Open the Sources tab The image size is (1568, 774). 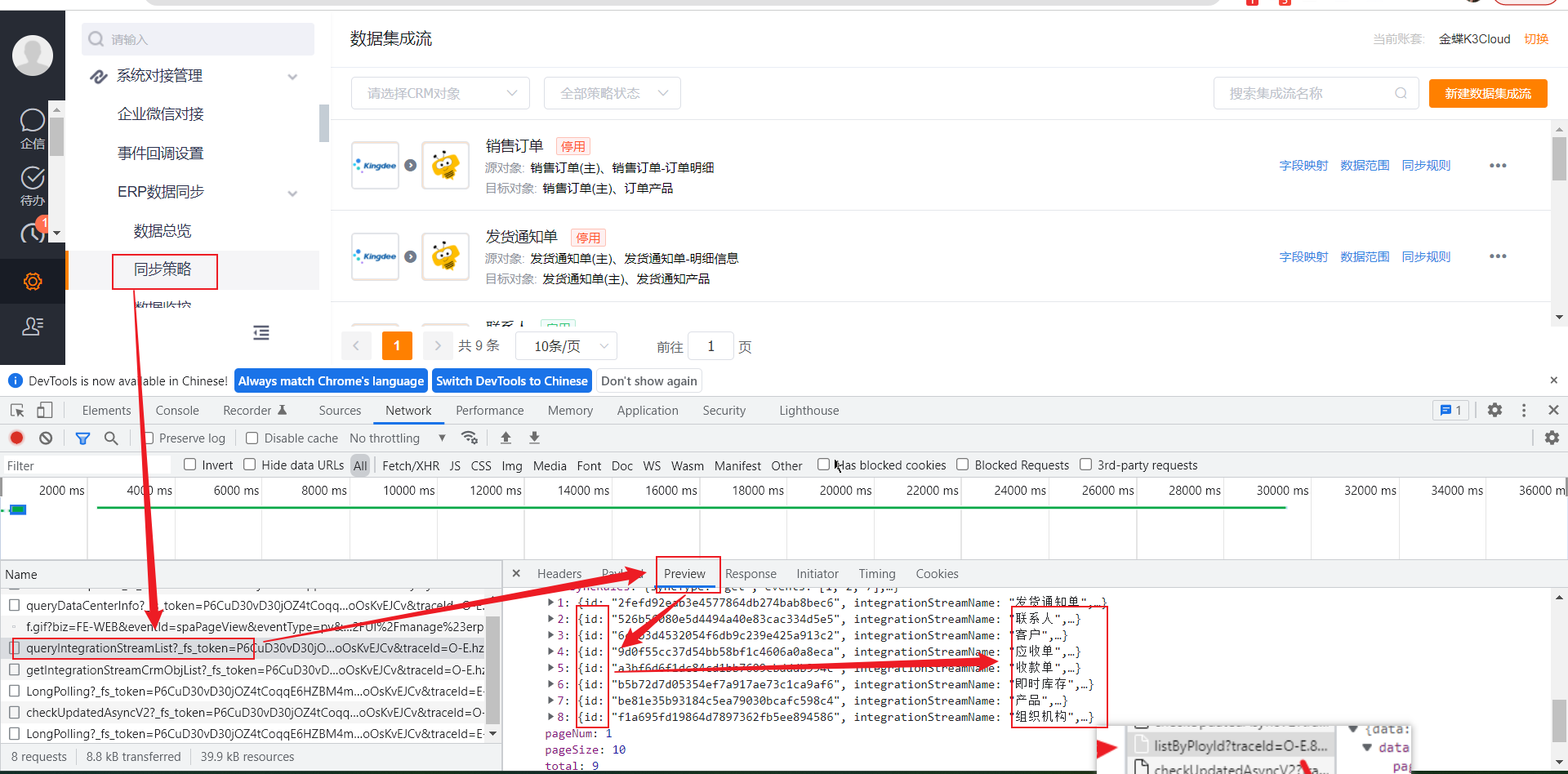click(340, 411)
